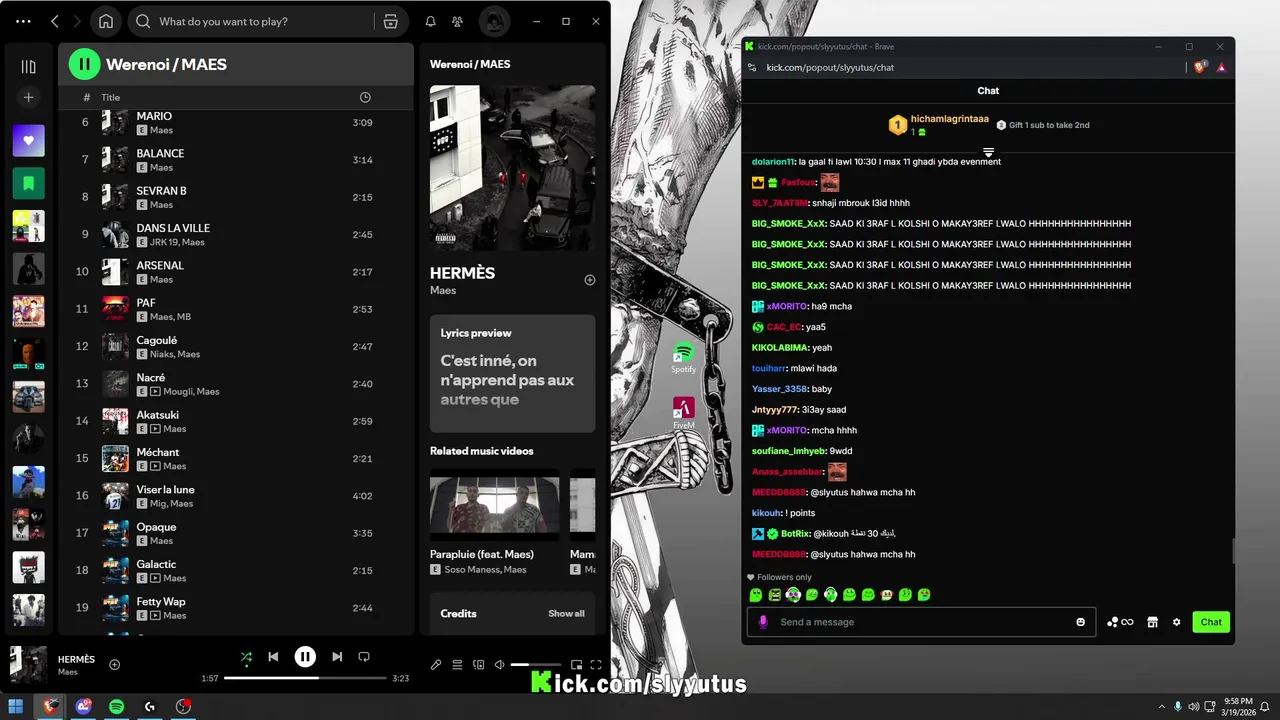
Task: Open the play queue
Action: pyautogui.click(x=457, y=665)
